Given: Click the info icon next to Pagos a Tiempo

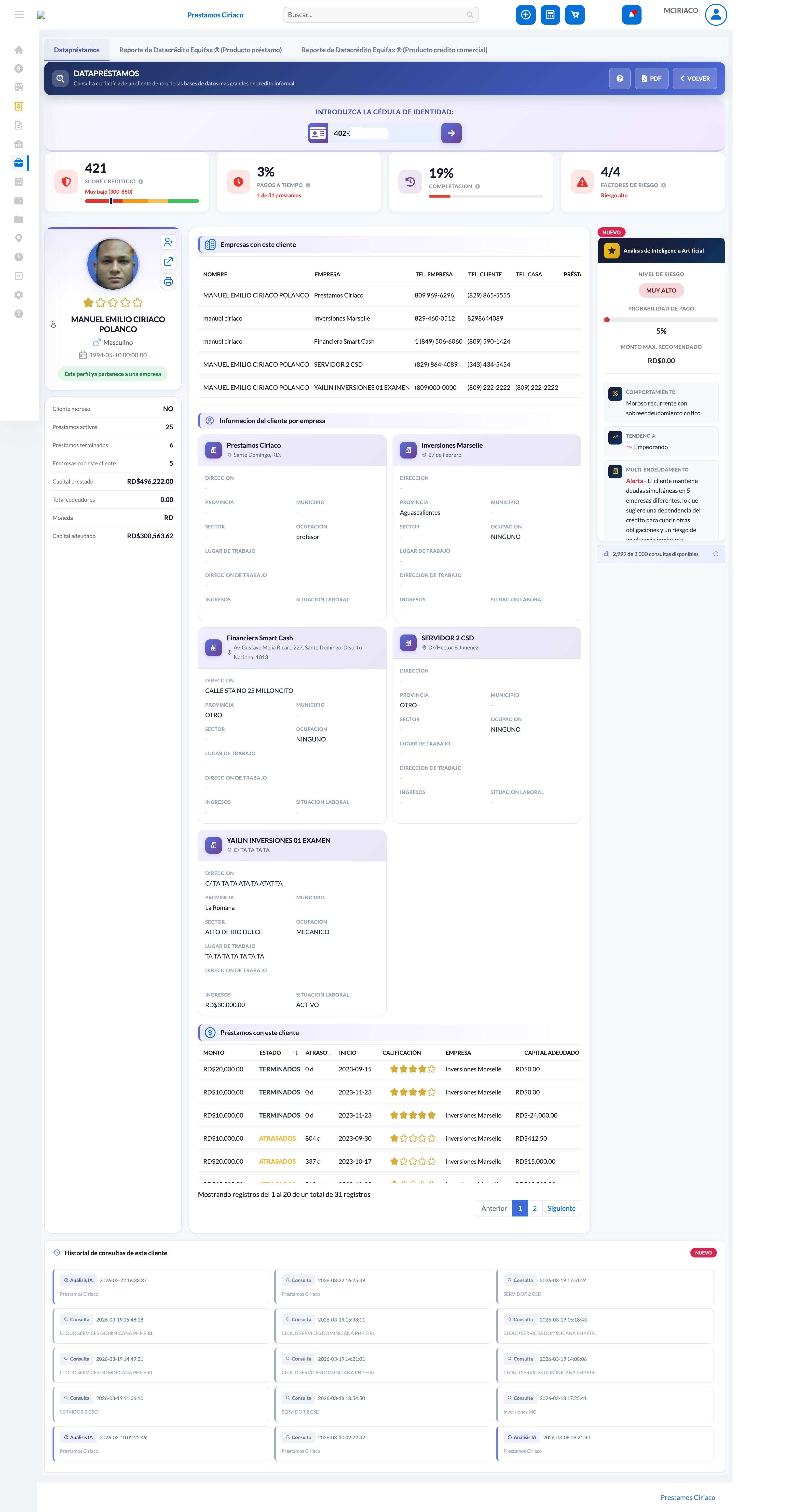Looking at the screenshot, I should 308,186.
